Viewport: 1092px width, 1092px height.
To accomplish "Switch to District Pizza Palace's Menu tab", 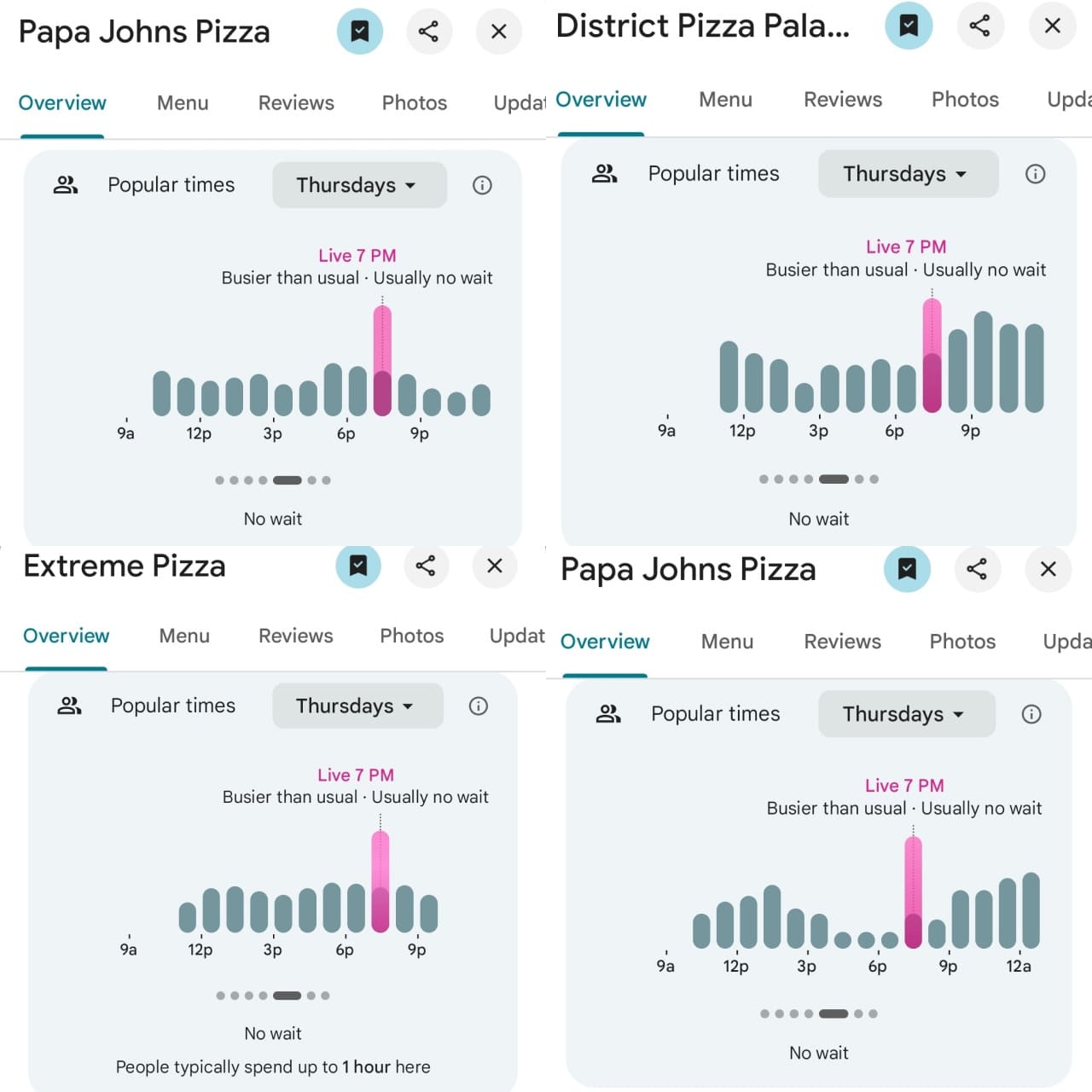I will (725, 100).
